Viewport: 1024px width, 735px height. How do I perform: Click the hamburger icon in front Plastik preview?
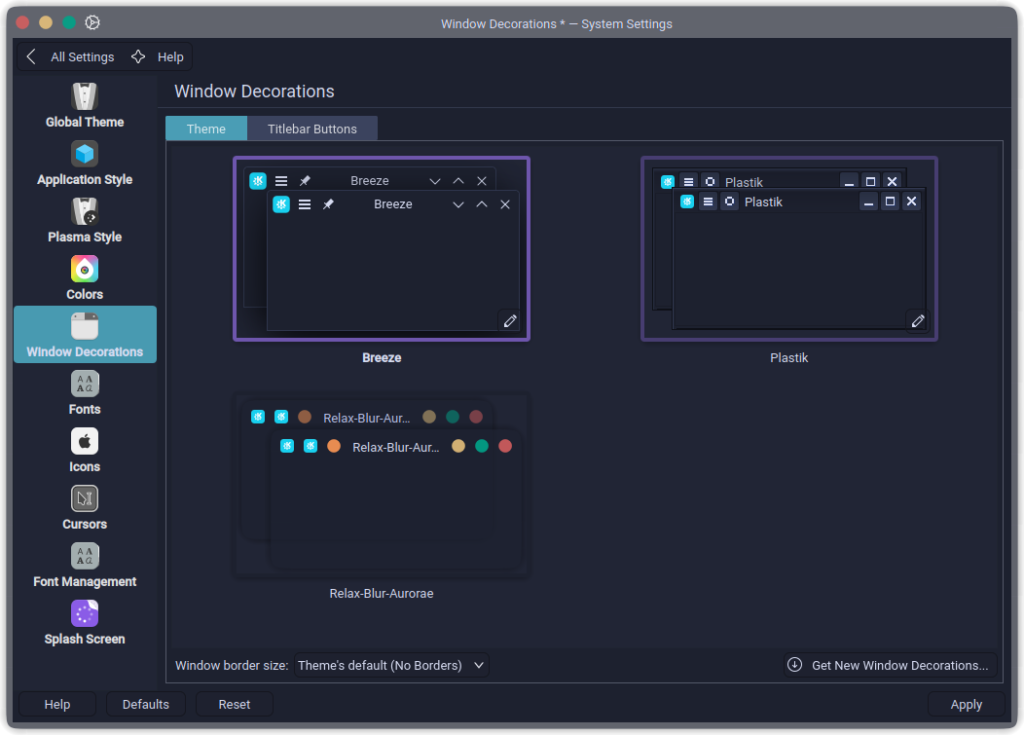(x=707, y=202)
